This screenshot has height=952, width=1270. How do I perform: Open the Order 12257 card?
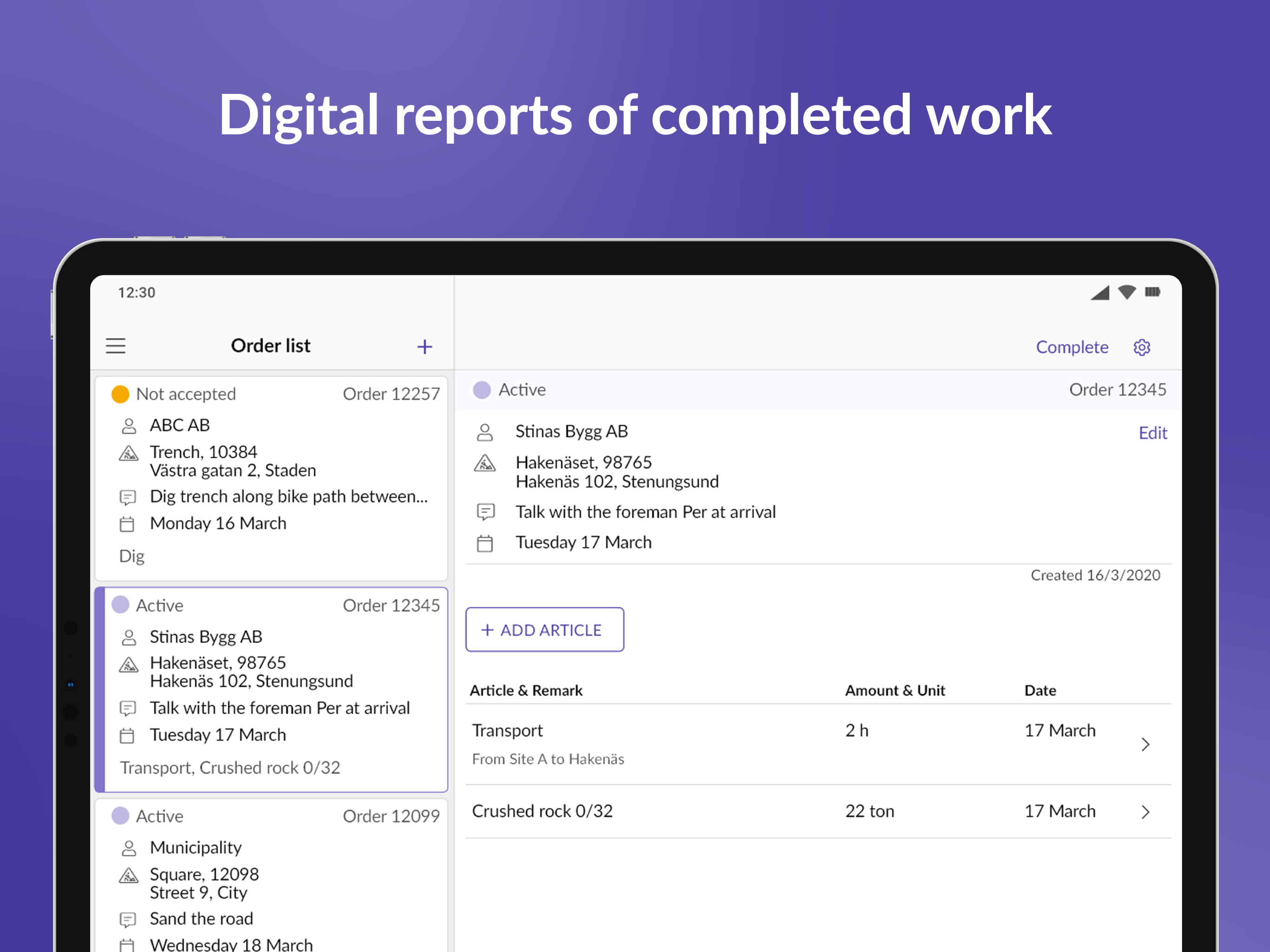[x=271, y=478]
